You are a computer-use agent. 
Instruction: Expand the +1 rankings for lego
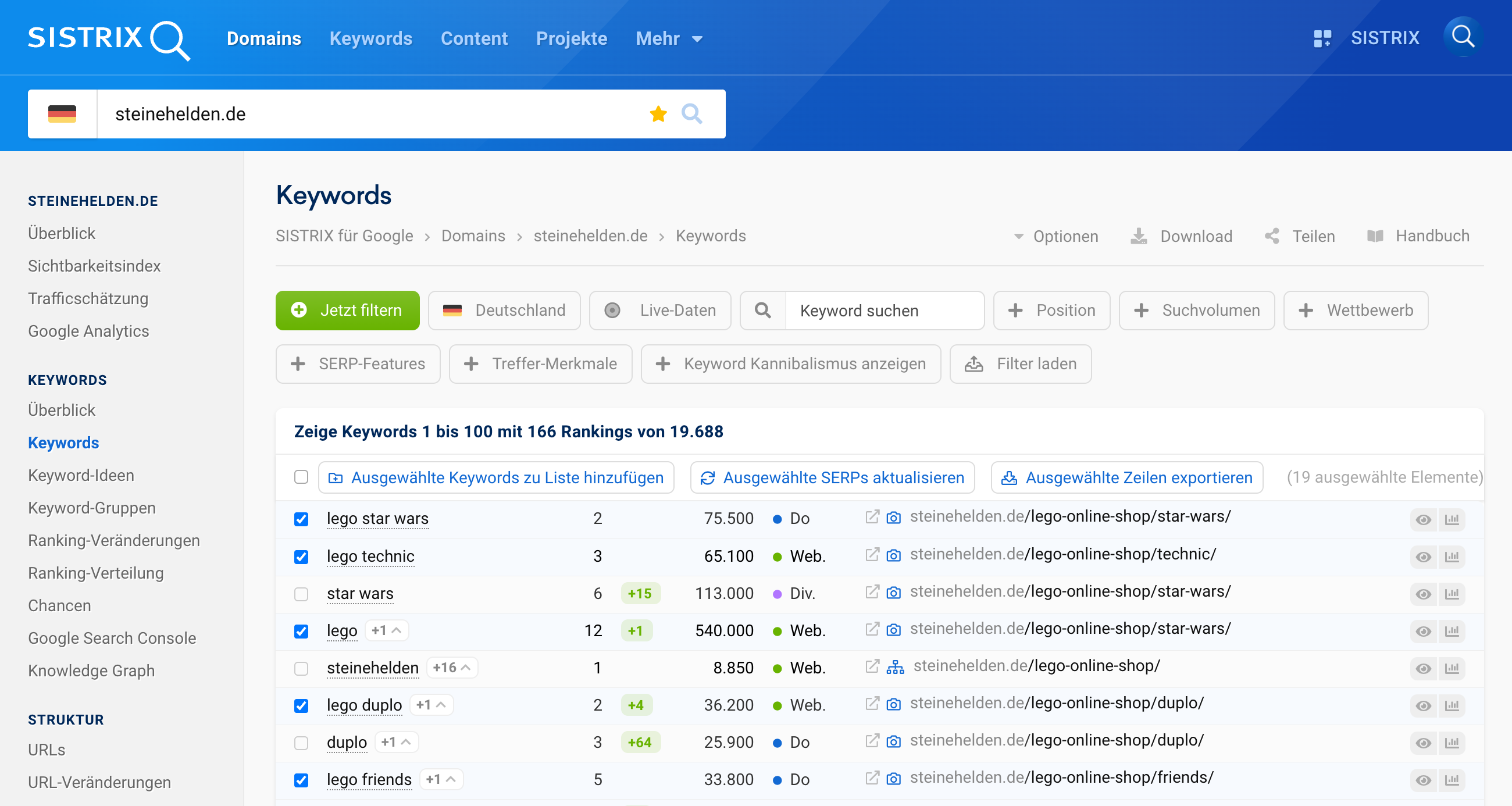[387, 630]
